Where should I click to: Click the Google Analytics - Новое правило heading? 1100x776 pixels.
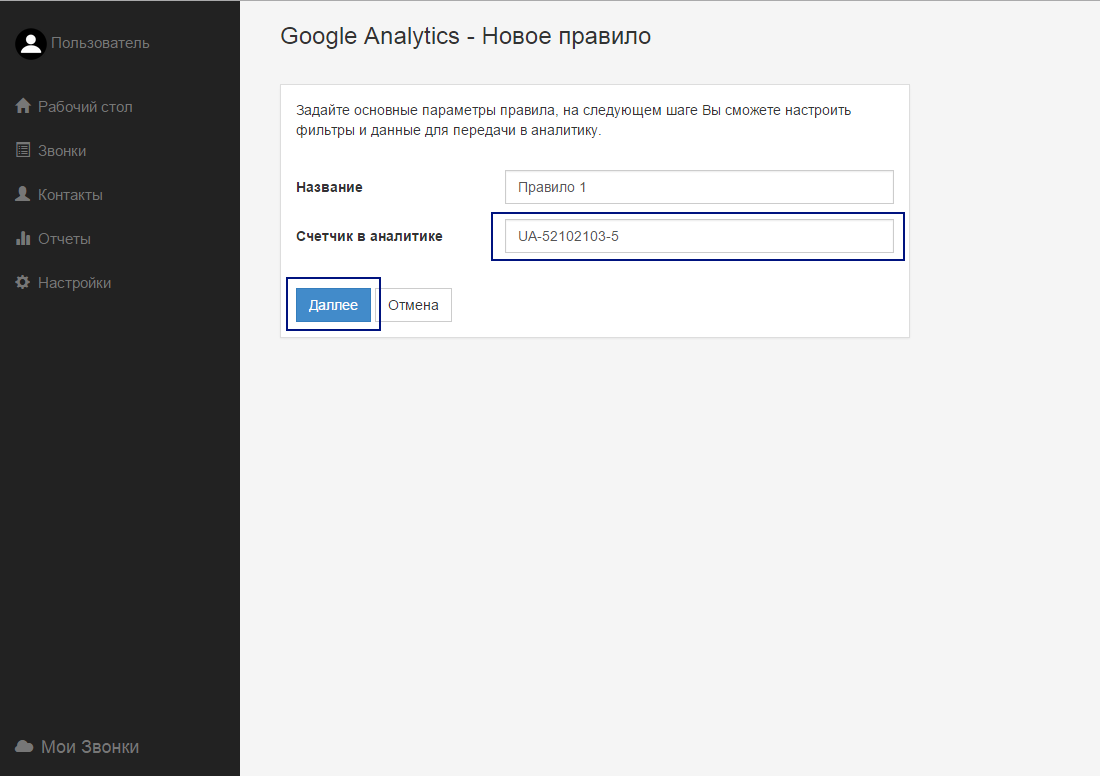pos(466,36)
